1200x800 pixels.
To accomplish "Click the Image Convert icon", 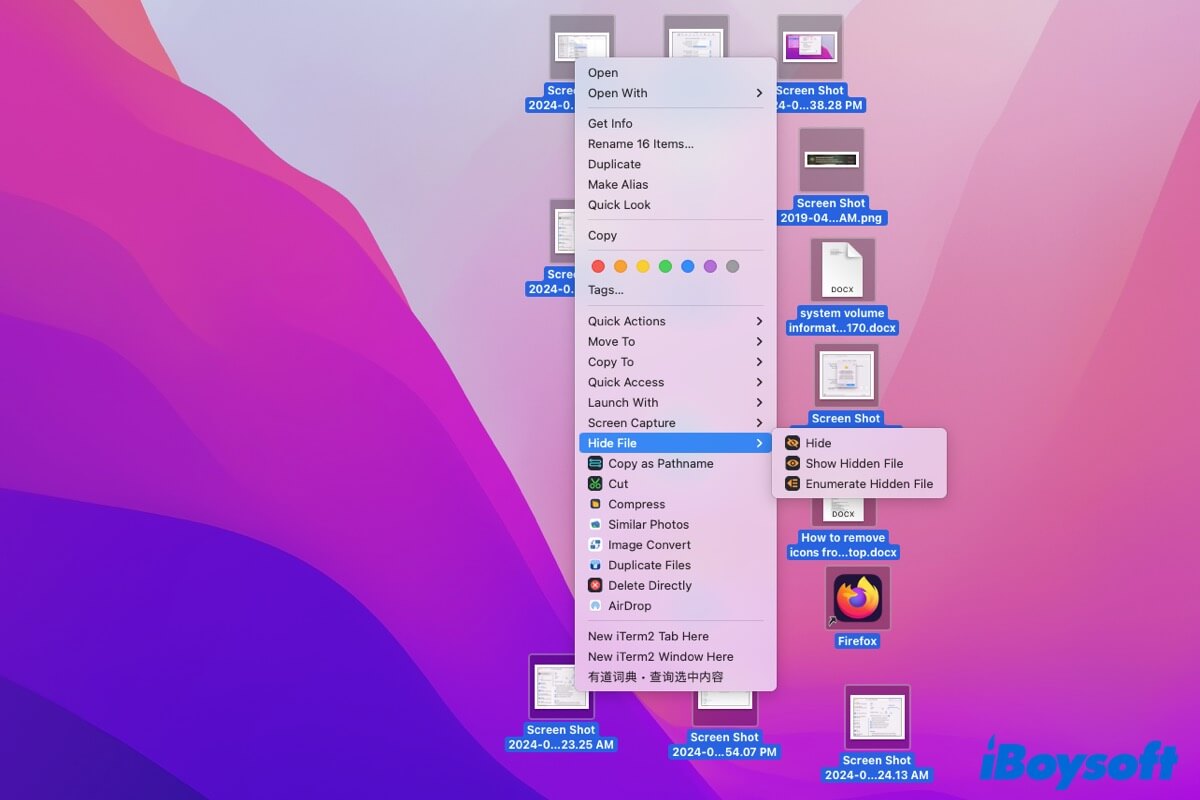I will 595,545.
